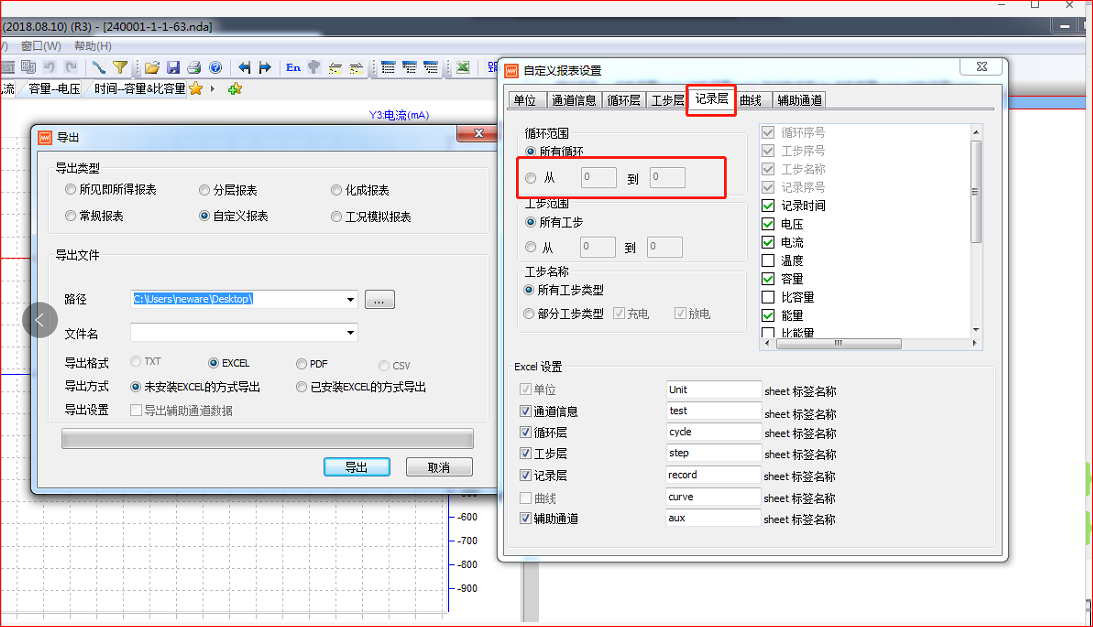Screen dimensions: 1093x627
Task: Uncheck 循环层 in Excel settings
Action: pos(526,432)
